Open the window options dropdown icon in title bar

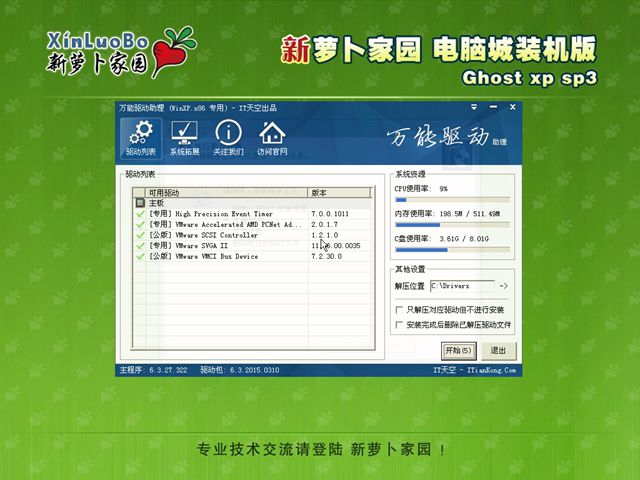pos(474,107)
